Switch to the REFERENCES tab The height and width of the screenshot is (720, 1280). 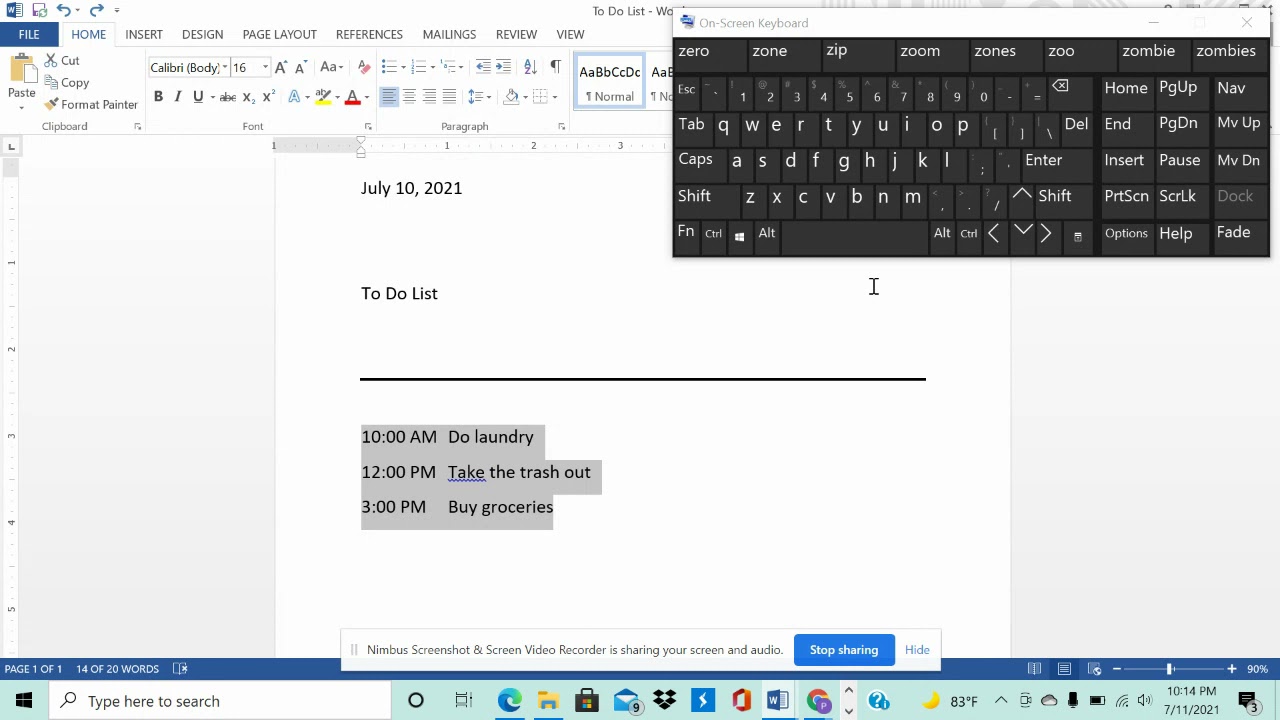click(369, 35)
